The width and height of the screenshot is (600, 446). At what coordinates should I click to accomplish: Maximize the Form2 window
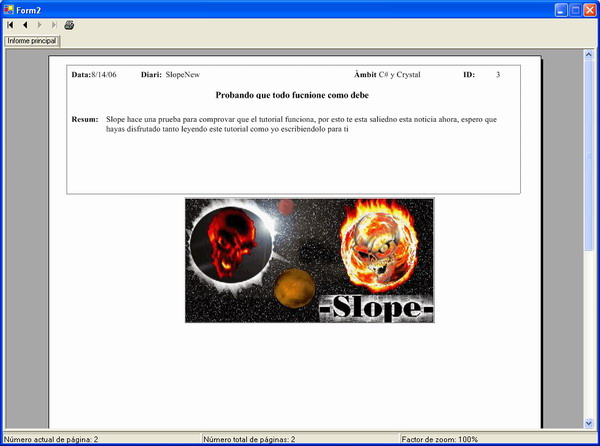click(x=575, y=9)
